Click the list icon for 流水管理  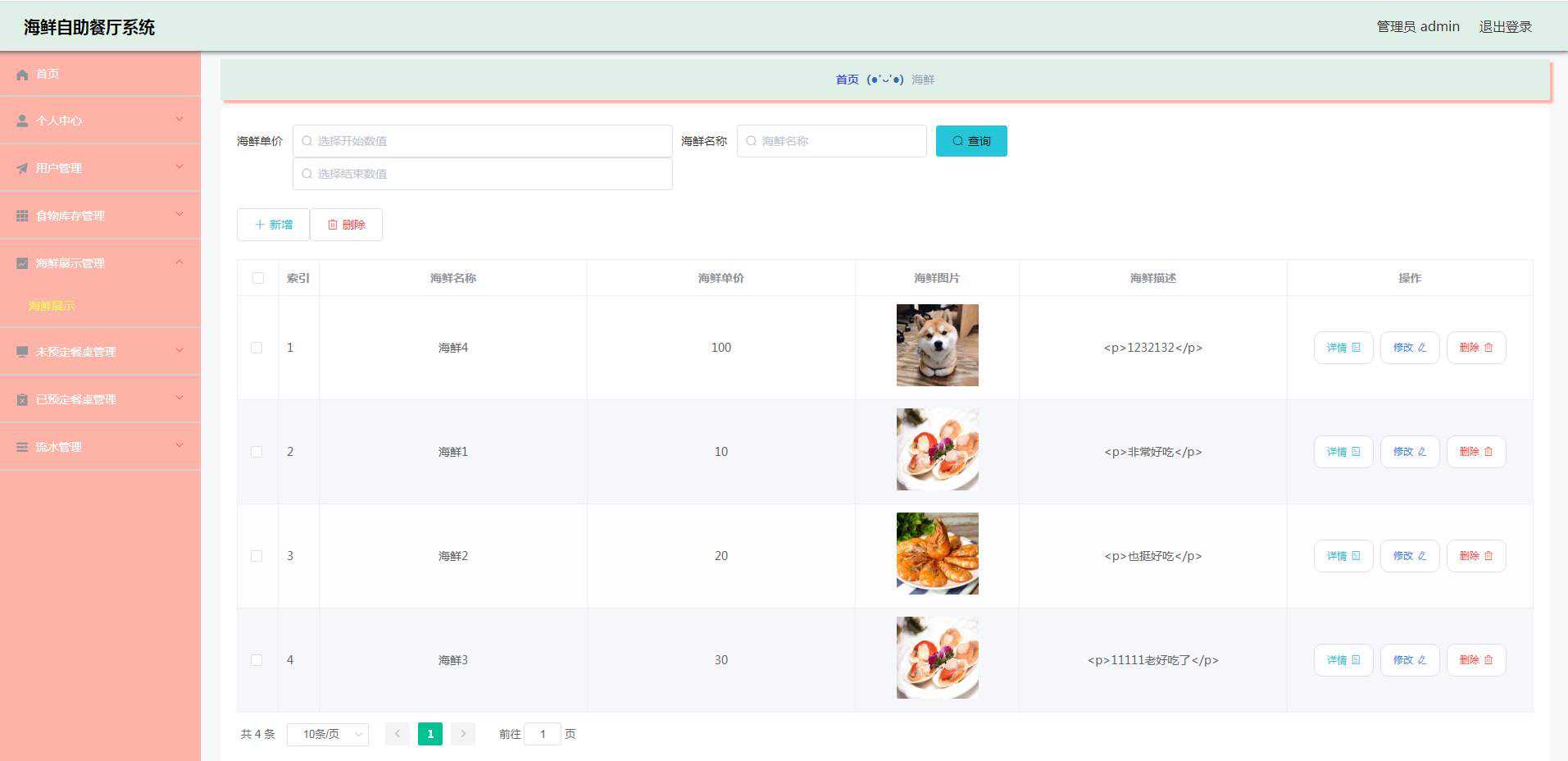[x=22, y=447]
